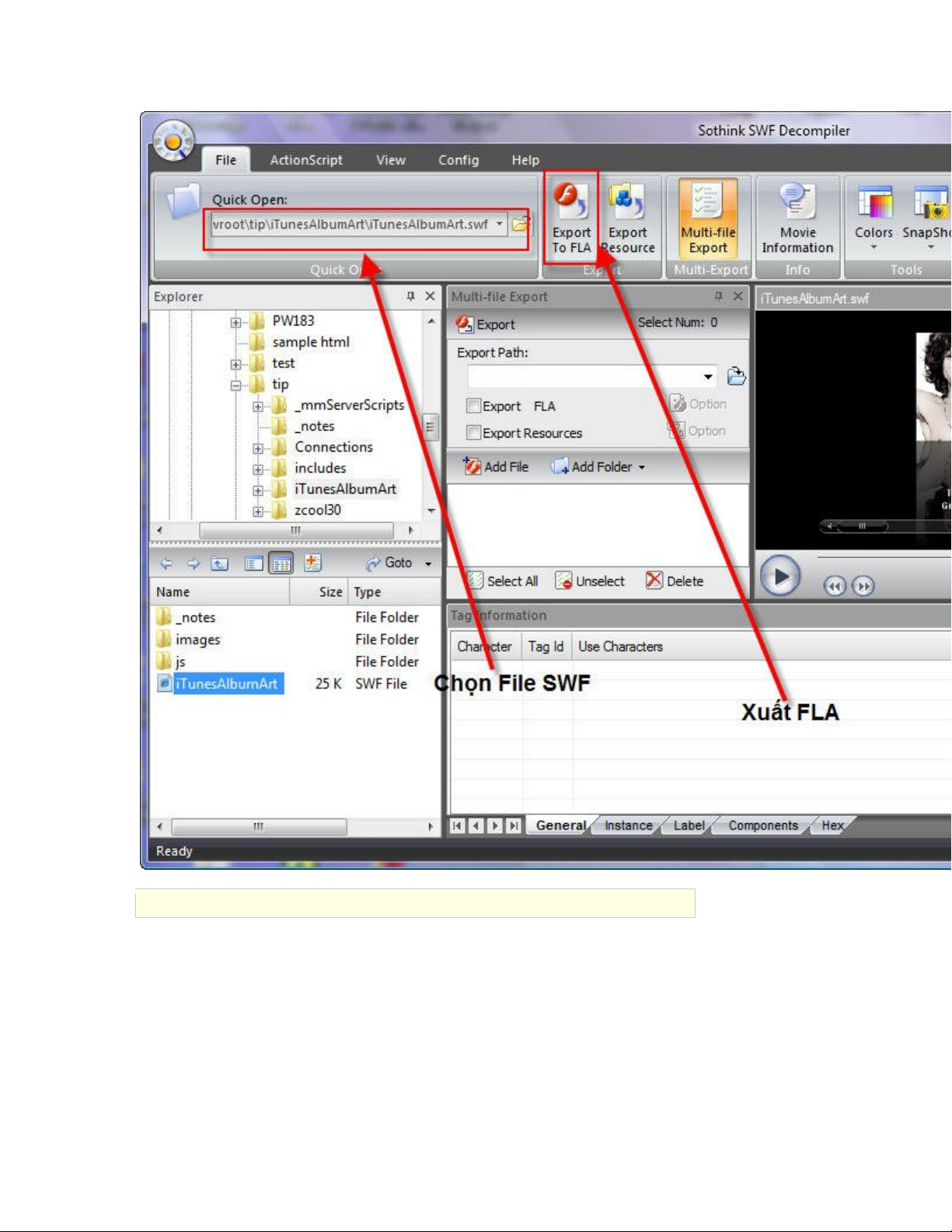
Task: Select the iTunesAlbumArt SWF file in list
Action: 225,684
